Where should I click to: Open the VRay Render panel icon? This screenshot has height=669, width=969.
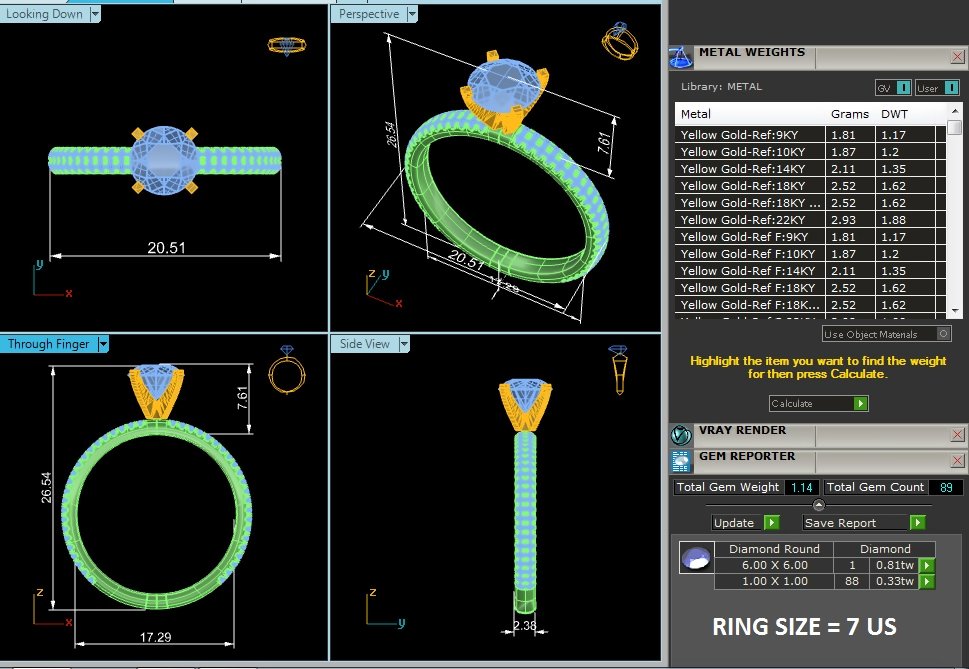(x=681, y=435)
